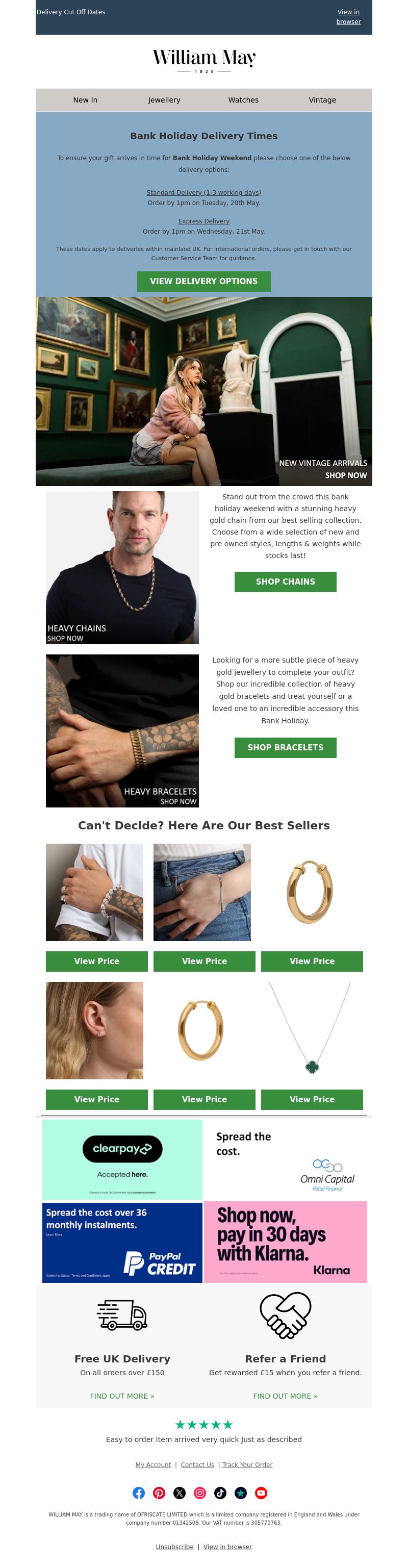Open the Track Your Order link
Viewport: 408px width, 1568px height.
pyautogui.click(x=247, y=1464)
